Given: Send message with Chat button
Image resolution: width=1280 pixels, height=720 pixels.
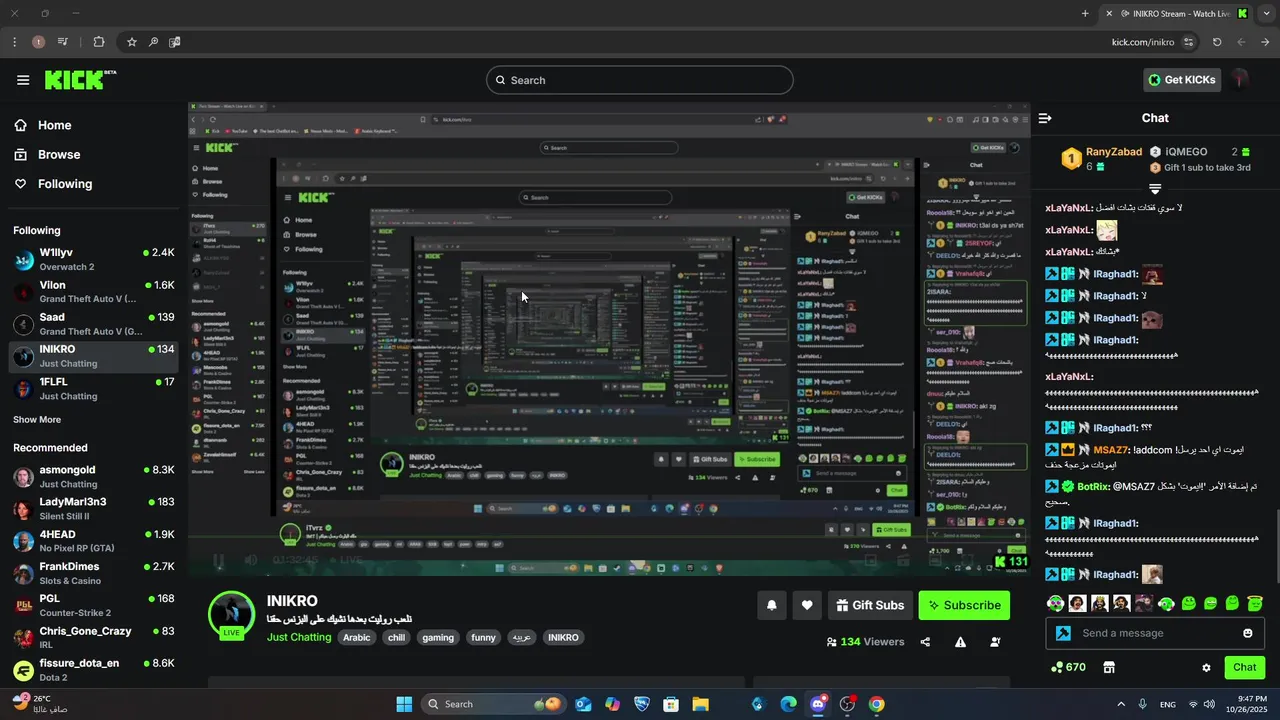Looking at the screenshot, I should (x=1244, y=667).
